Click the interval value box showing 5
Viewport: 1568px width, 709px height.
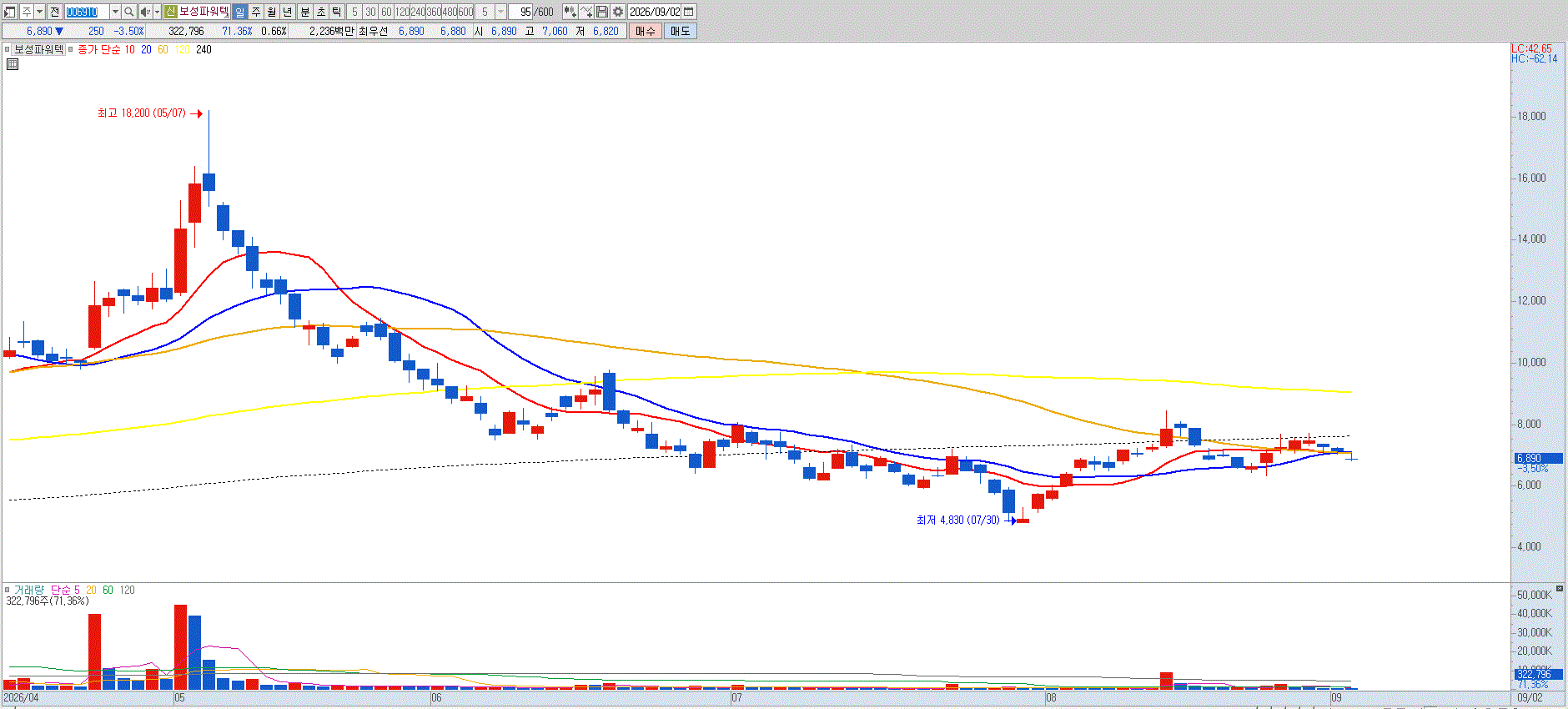[x=485, y=12]
